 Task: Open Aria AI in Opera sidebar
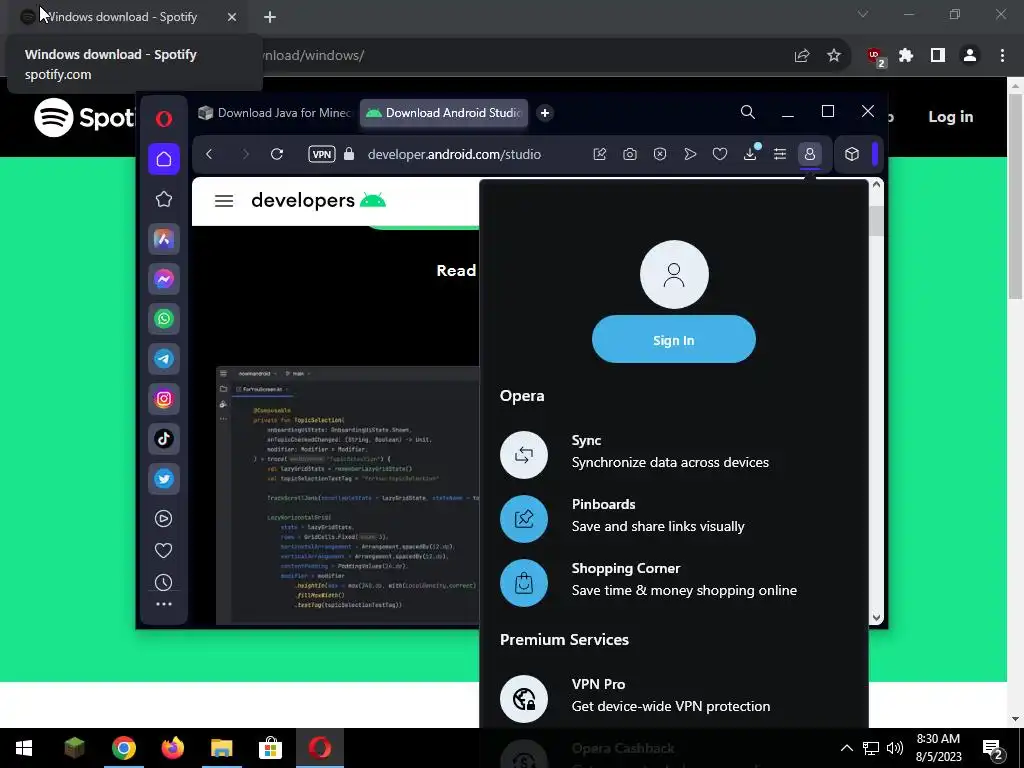(164, 239)
